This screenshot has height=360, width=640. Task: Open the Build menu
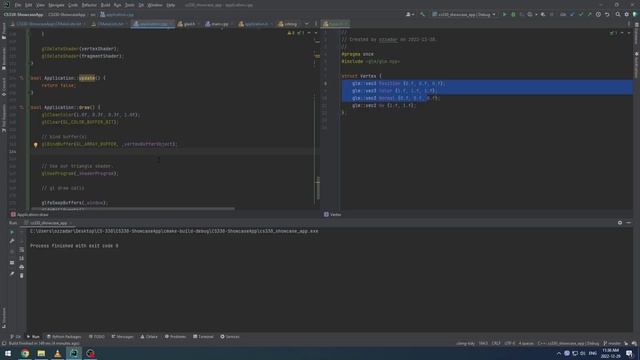pos(105,5)
